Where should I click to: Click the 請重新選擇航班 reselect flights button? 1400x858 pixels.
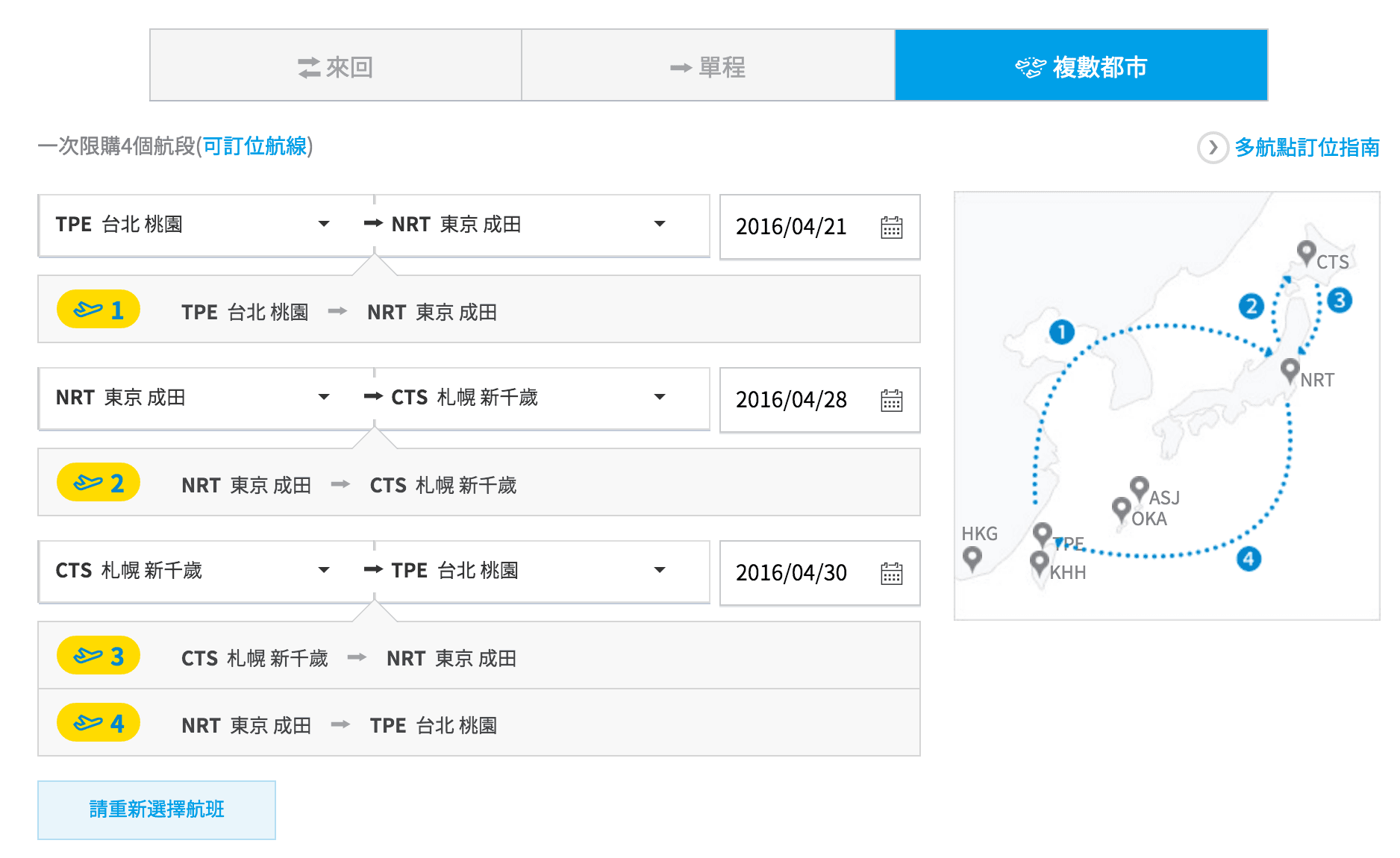(x=157, y=810)
